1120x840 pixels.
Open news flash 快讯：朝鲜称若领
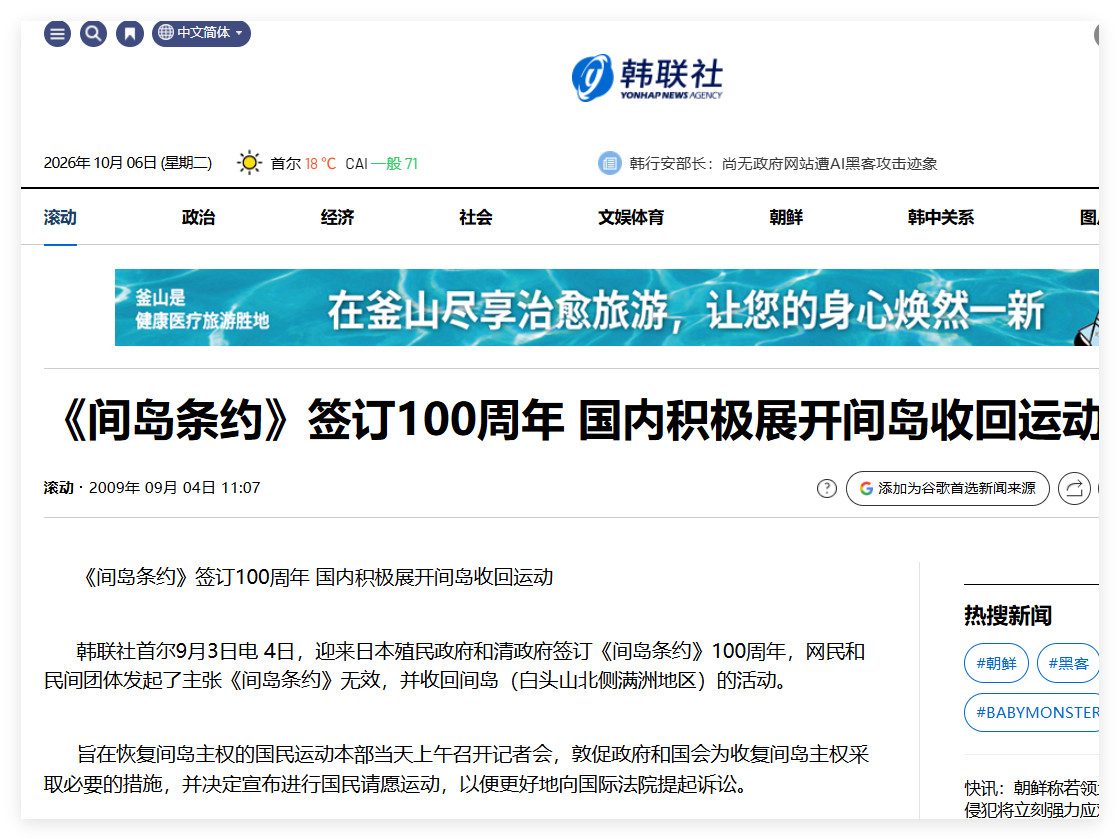click(1031, 799)
